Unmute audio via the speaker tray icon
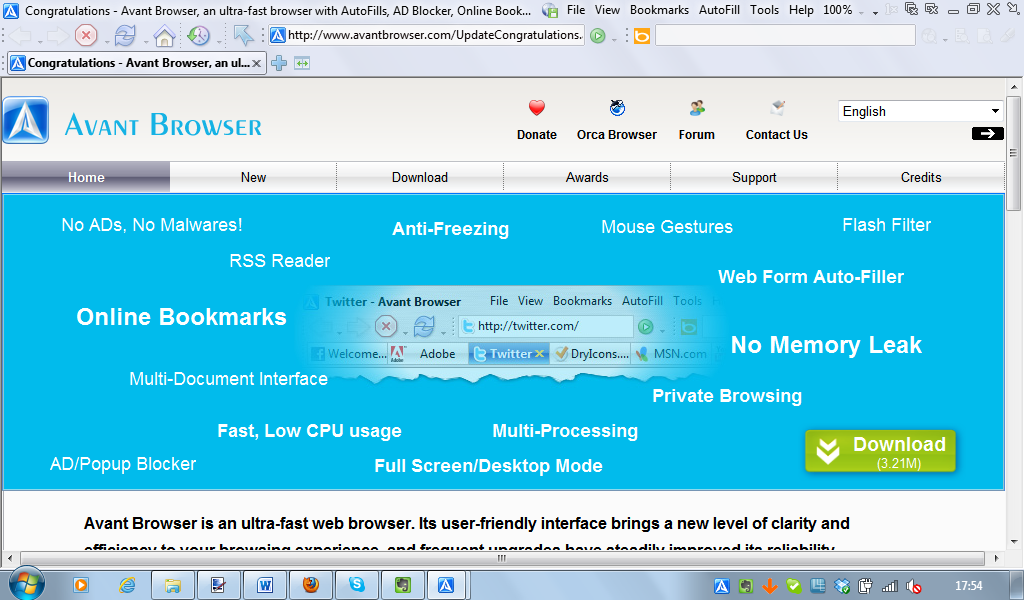1024x600 pixels. pyautogui.click(x=915, y=585)
